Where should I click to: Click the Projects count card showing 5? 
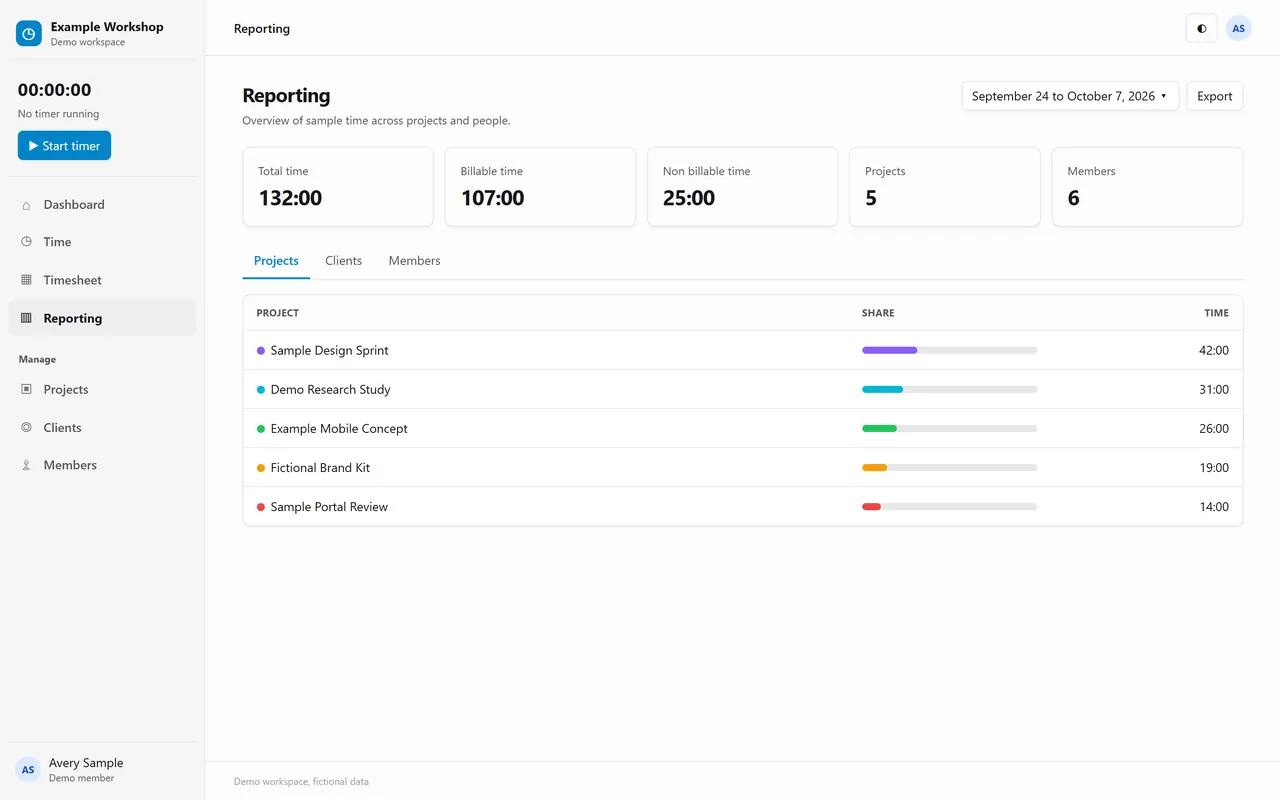pyautogui.click(x=944, y=187)
